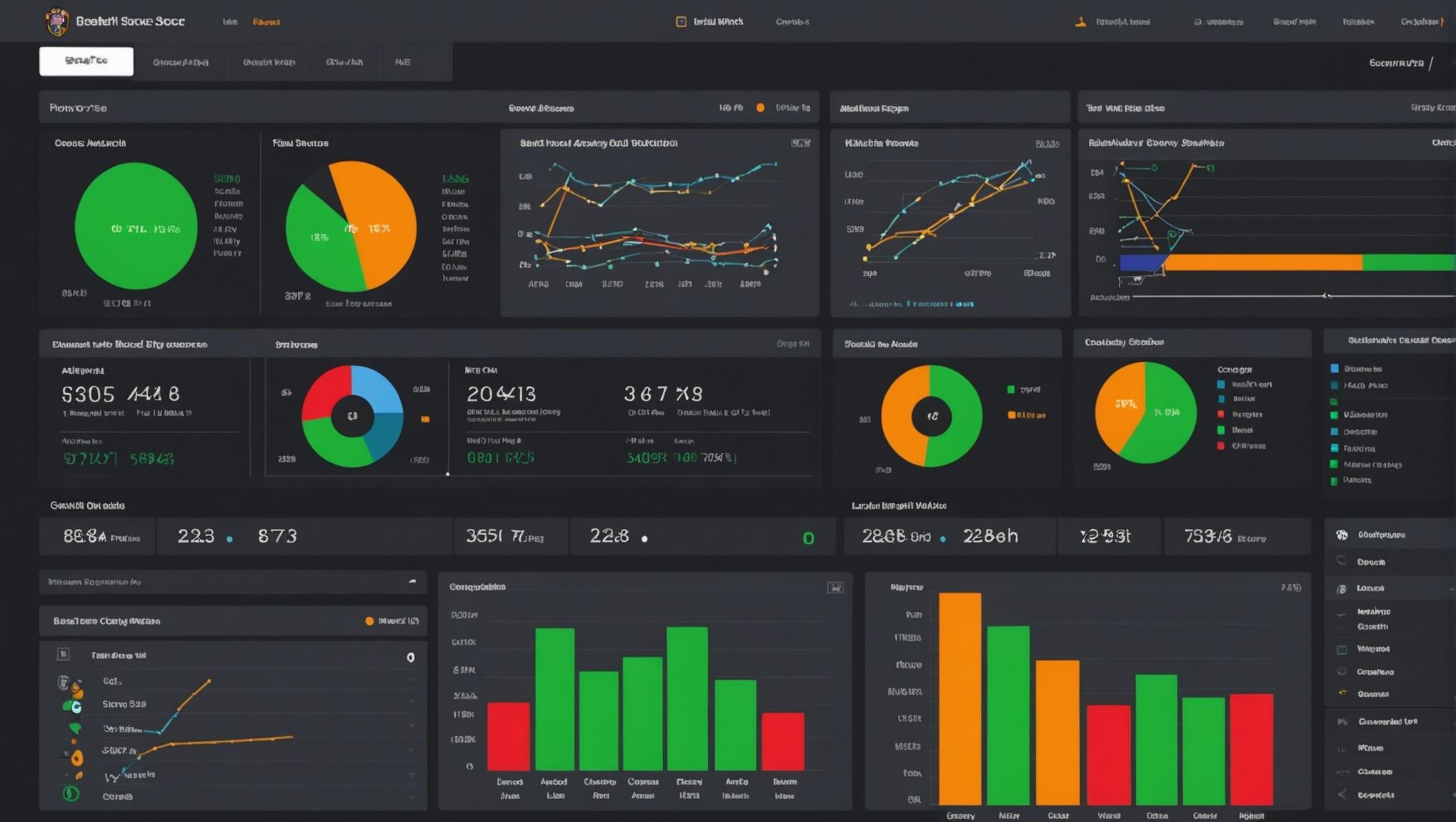
Task: Click the green square outline icon in the right sidebar
Action: click(1342, 649)
